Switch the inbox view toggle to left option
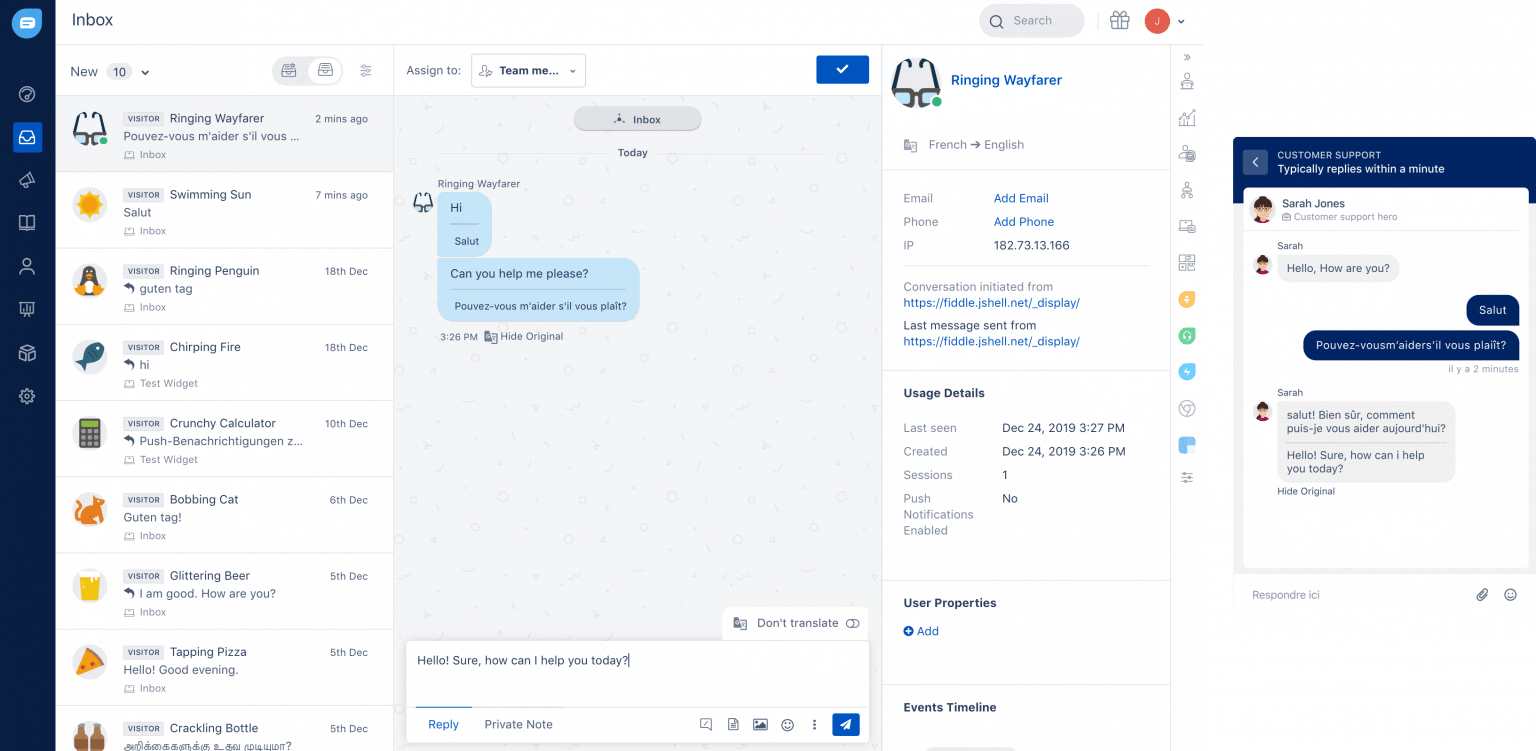This screenshot has height=751, width=1536. 289,71
